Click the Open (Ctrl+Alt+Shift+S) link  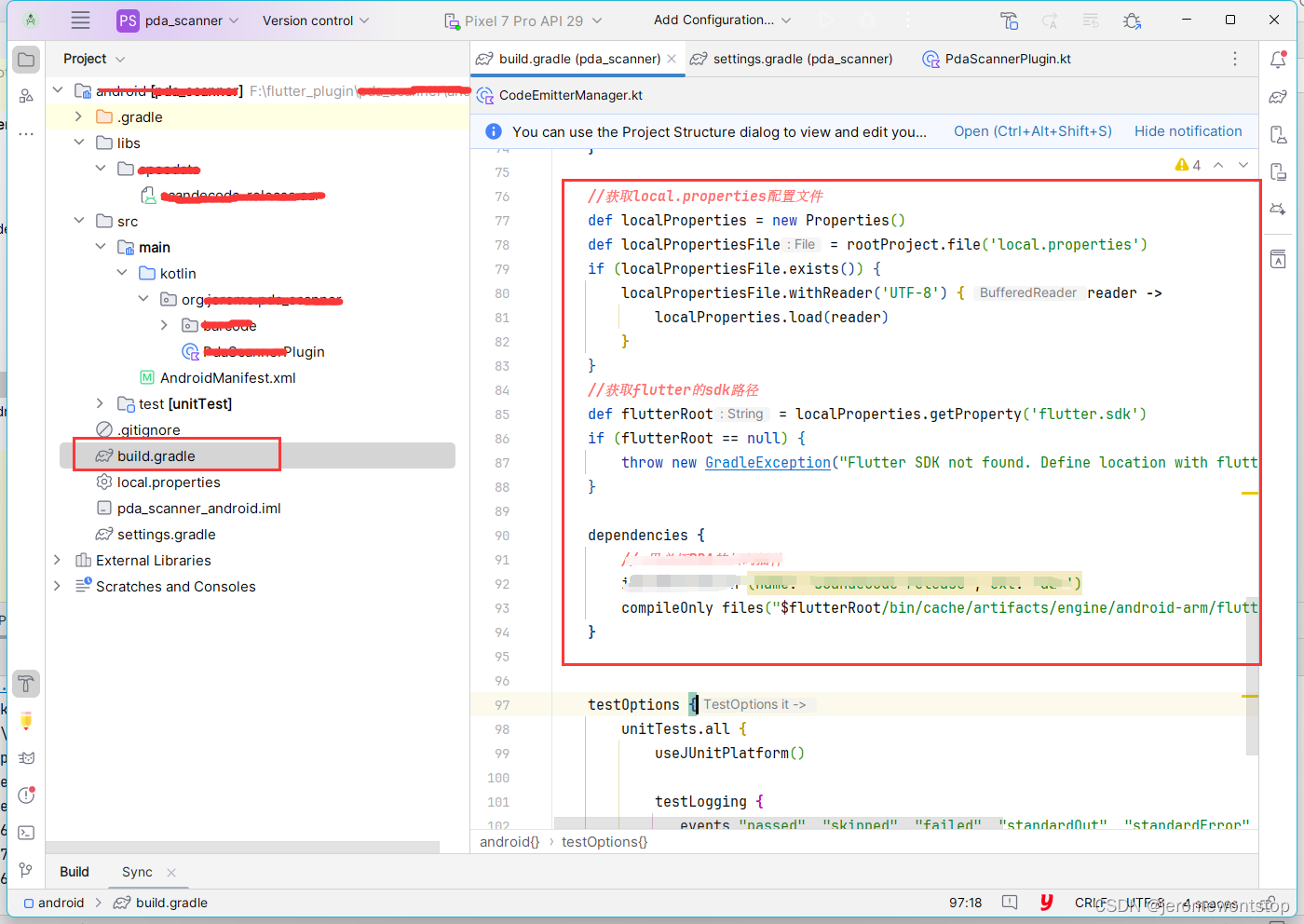point(1032,131)
